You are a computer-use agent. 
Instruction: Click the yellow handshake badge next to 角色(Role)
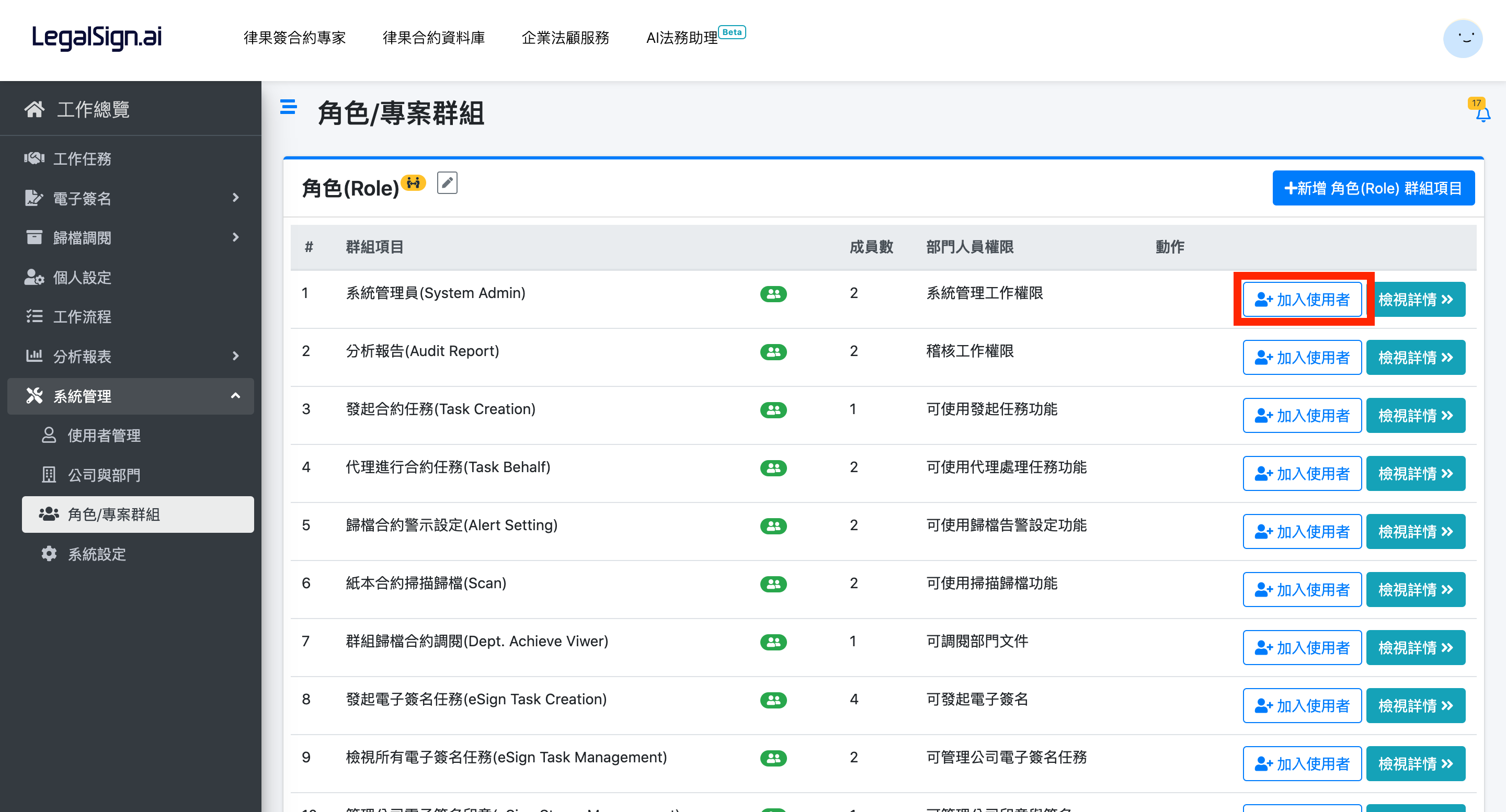[x=414, y=182]
